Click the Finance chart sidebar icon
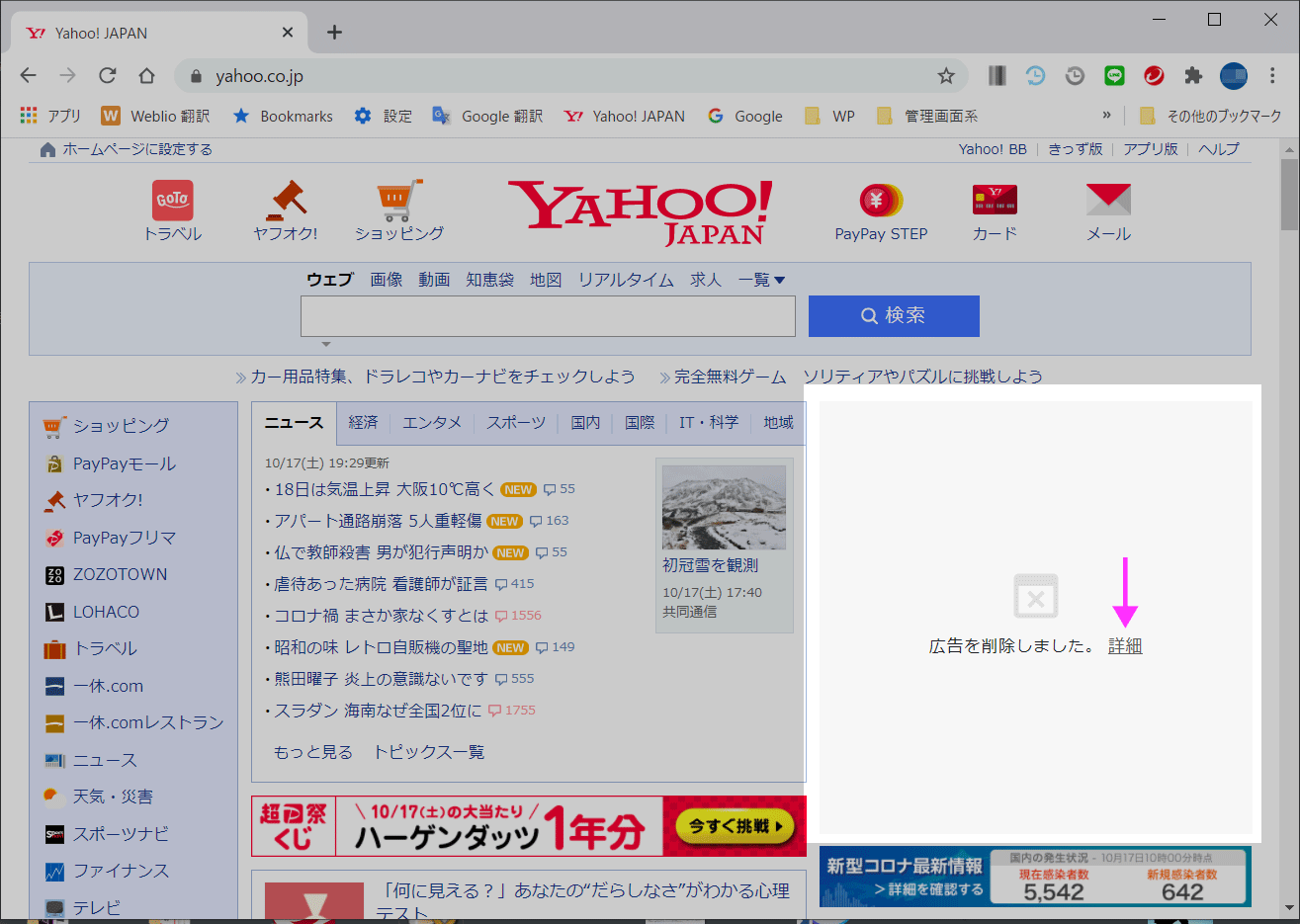Image resolution: width=1300 pixels, height=924 pixels. coord(55,872)
